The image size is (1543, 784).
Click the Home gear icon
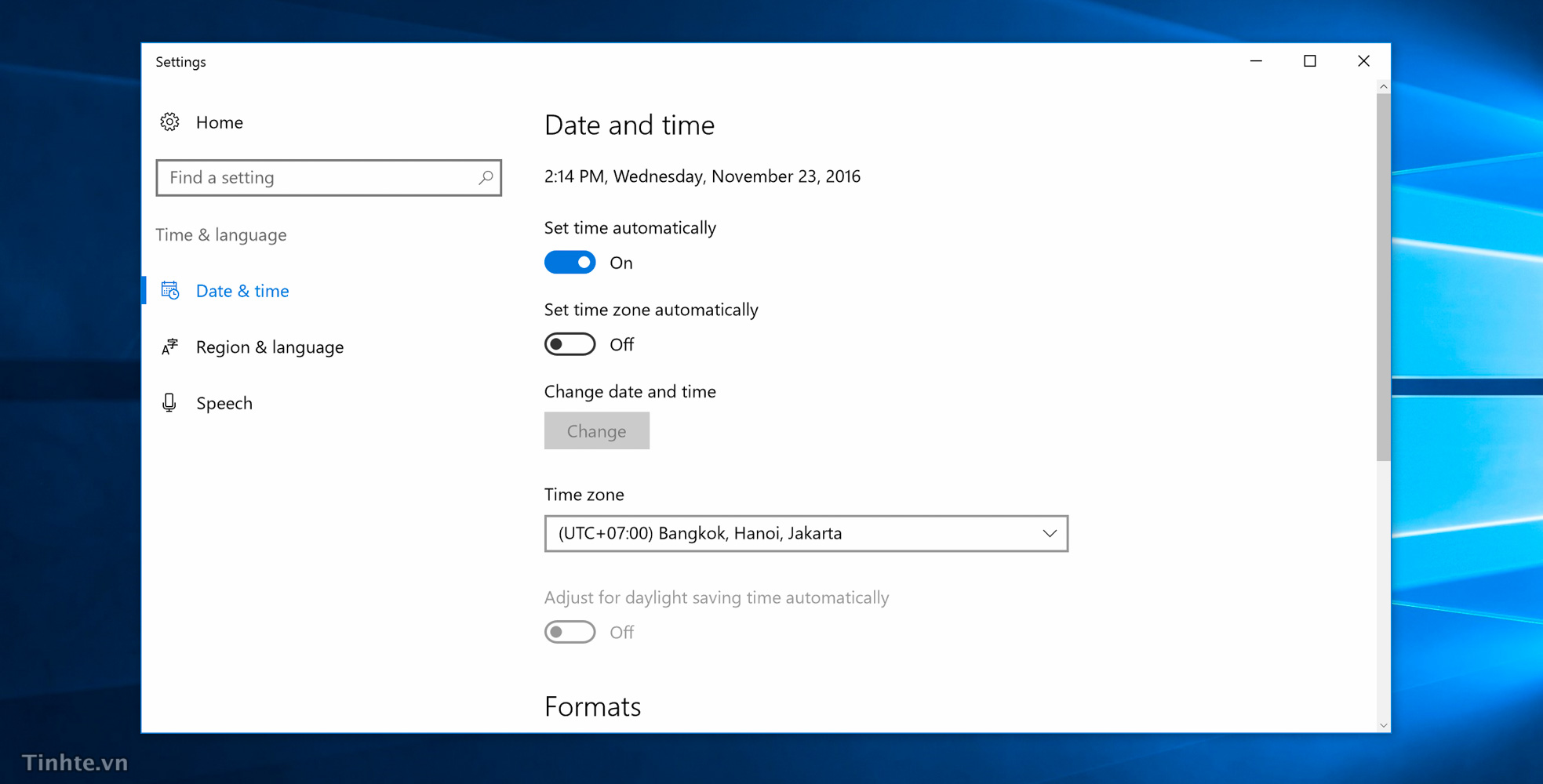coord(169,122)
